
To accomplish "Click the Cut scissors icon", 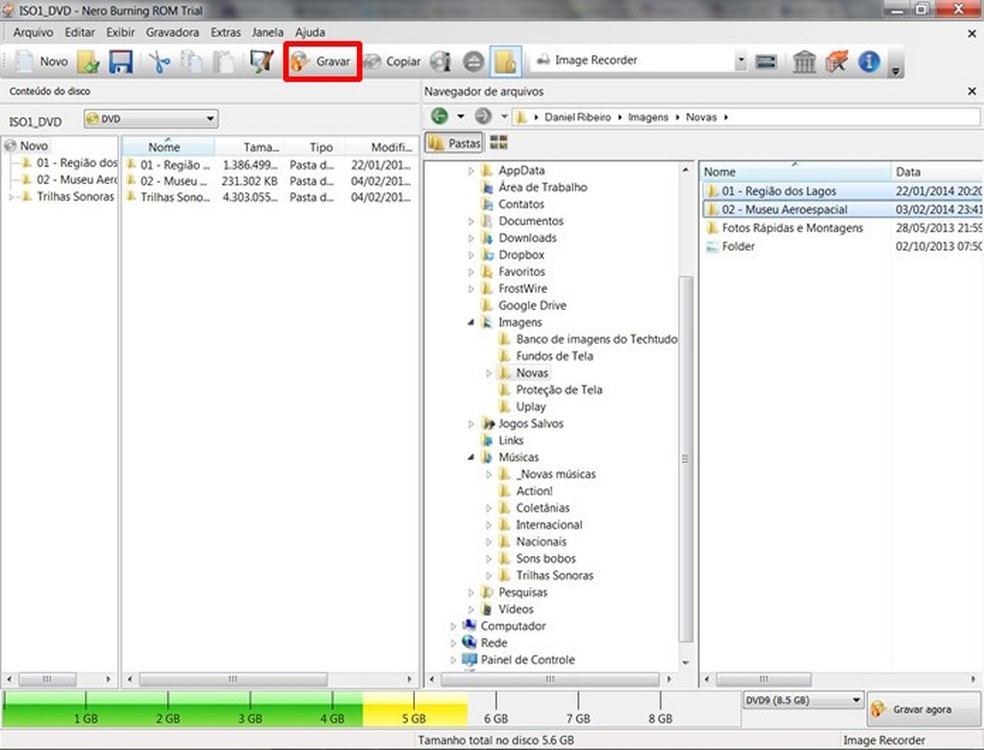I will [x=160, y=61].
